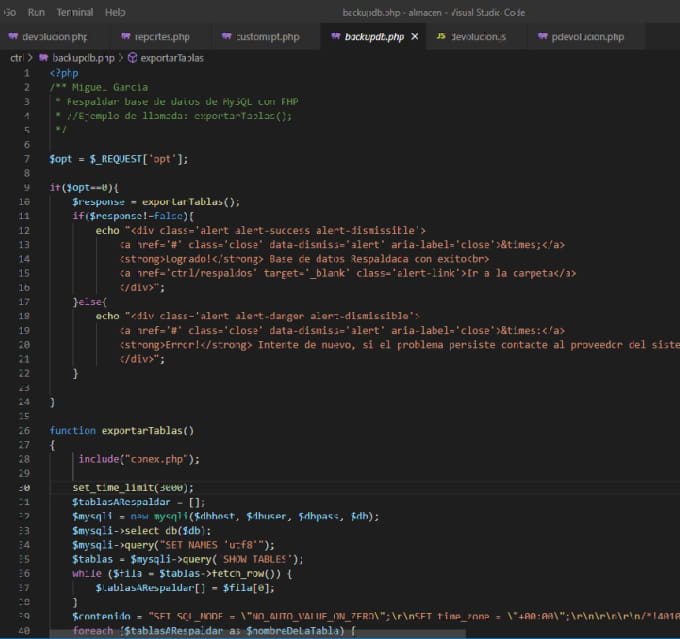Switch to the reportes.php tab

[x=162, y=37]
